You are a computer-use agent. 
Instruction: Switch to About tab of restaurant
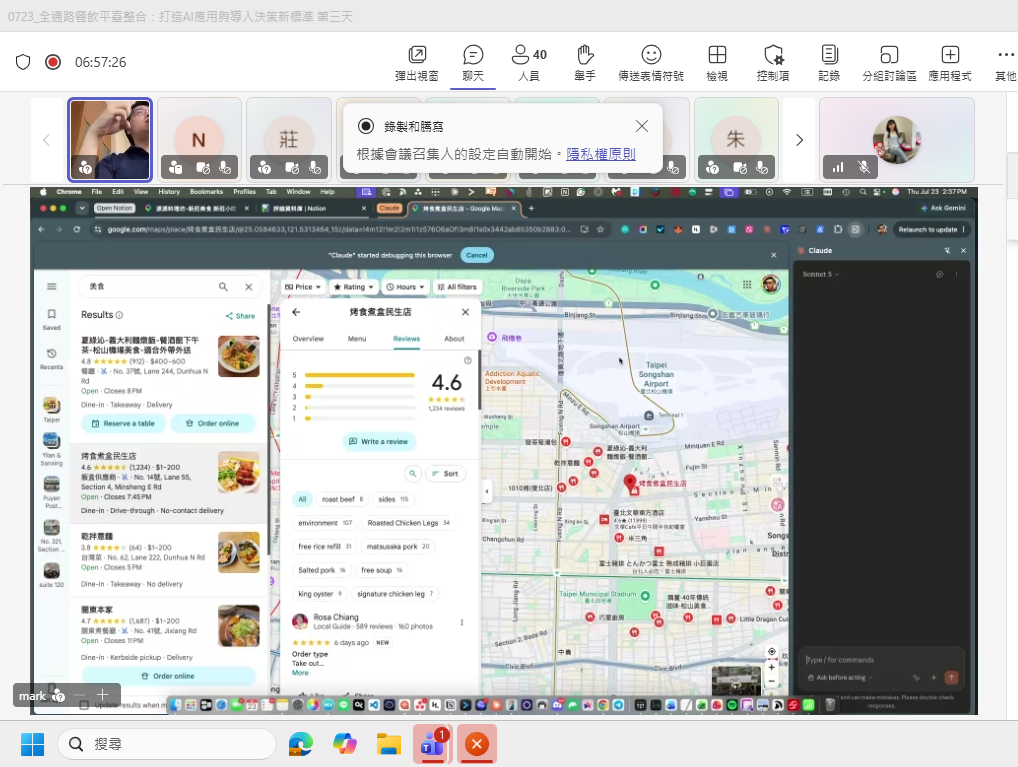pos(454,339)
